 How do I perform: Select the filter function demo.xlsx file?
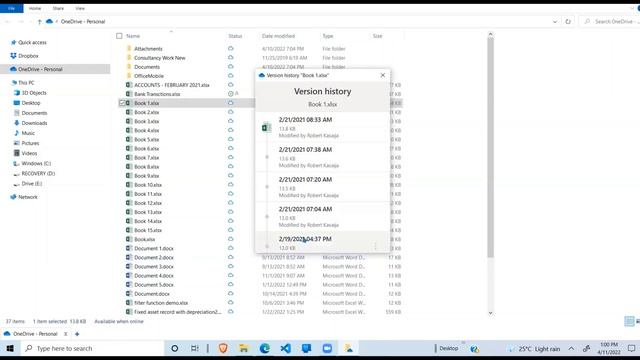pyautogui.click(x=161, y=303)
